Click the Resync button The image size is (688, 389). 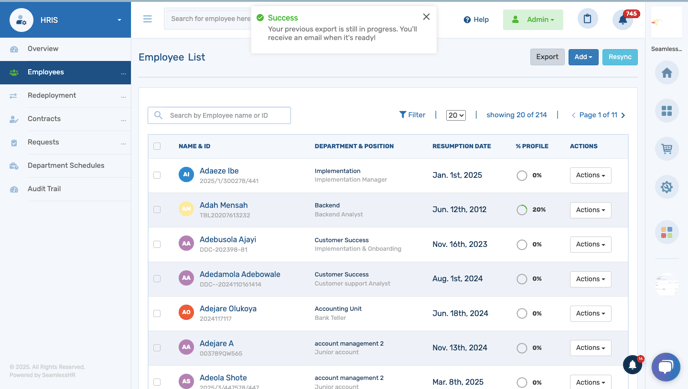(x=620, y=57)
